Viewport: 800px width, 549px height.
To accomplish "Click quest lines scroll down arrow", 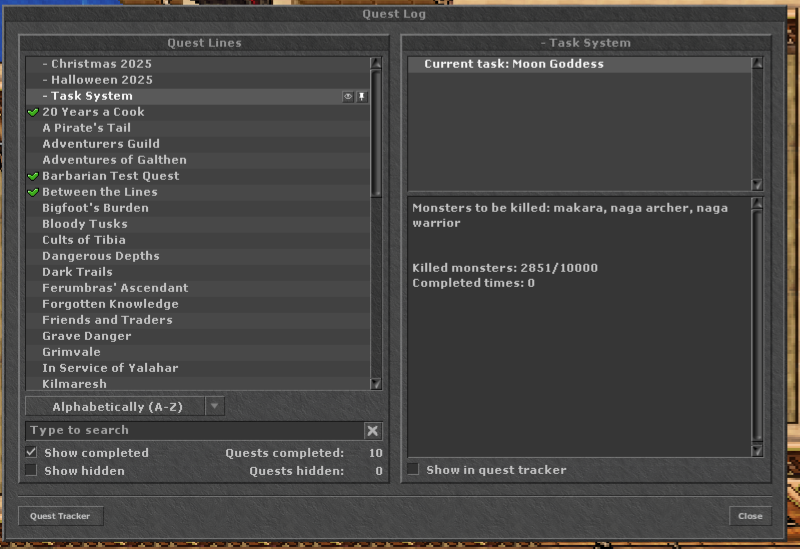I will click(376, 384).
